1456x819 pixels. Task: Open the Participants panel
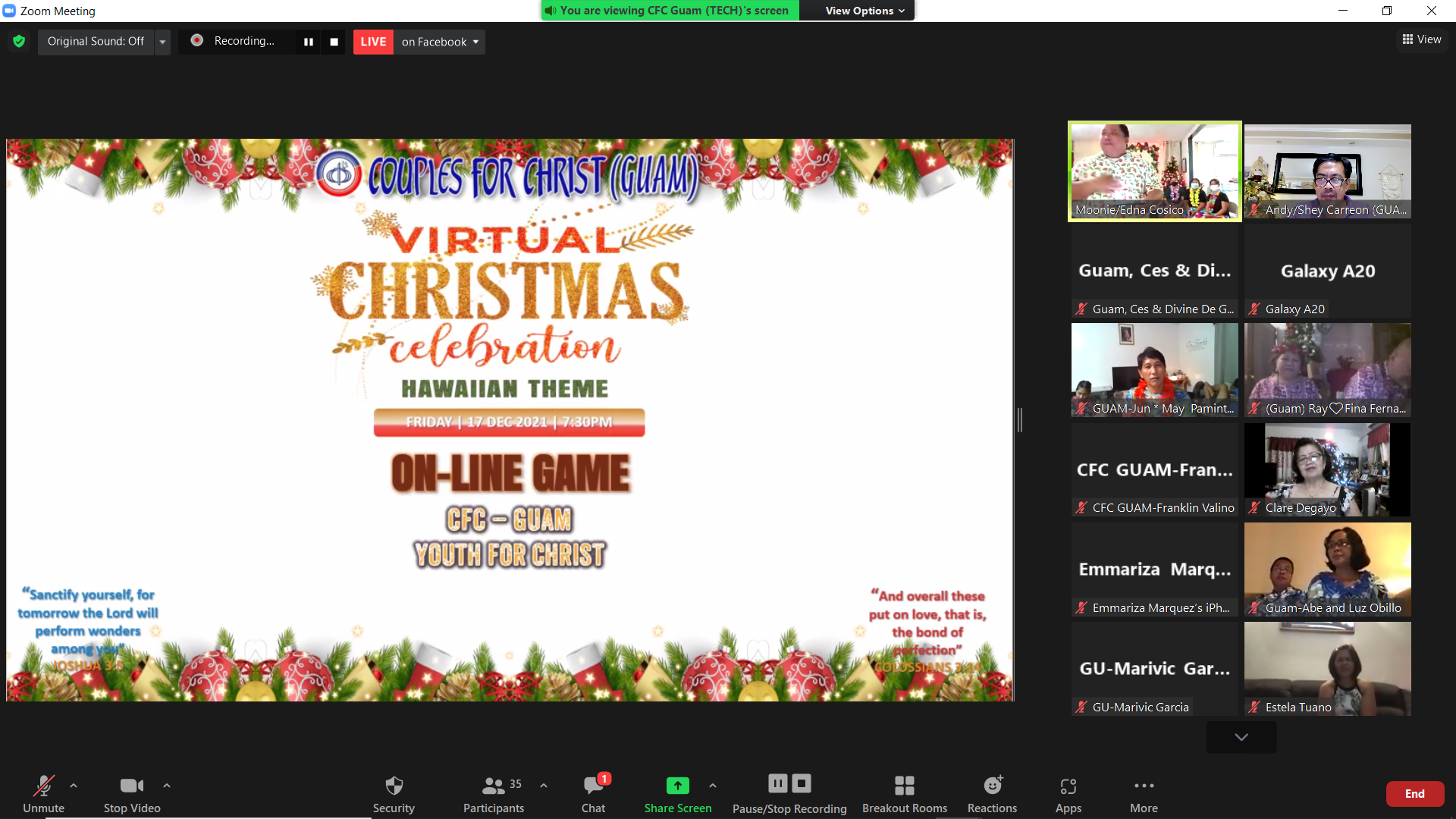coord(493,793)
